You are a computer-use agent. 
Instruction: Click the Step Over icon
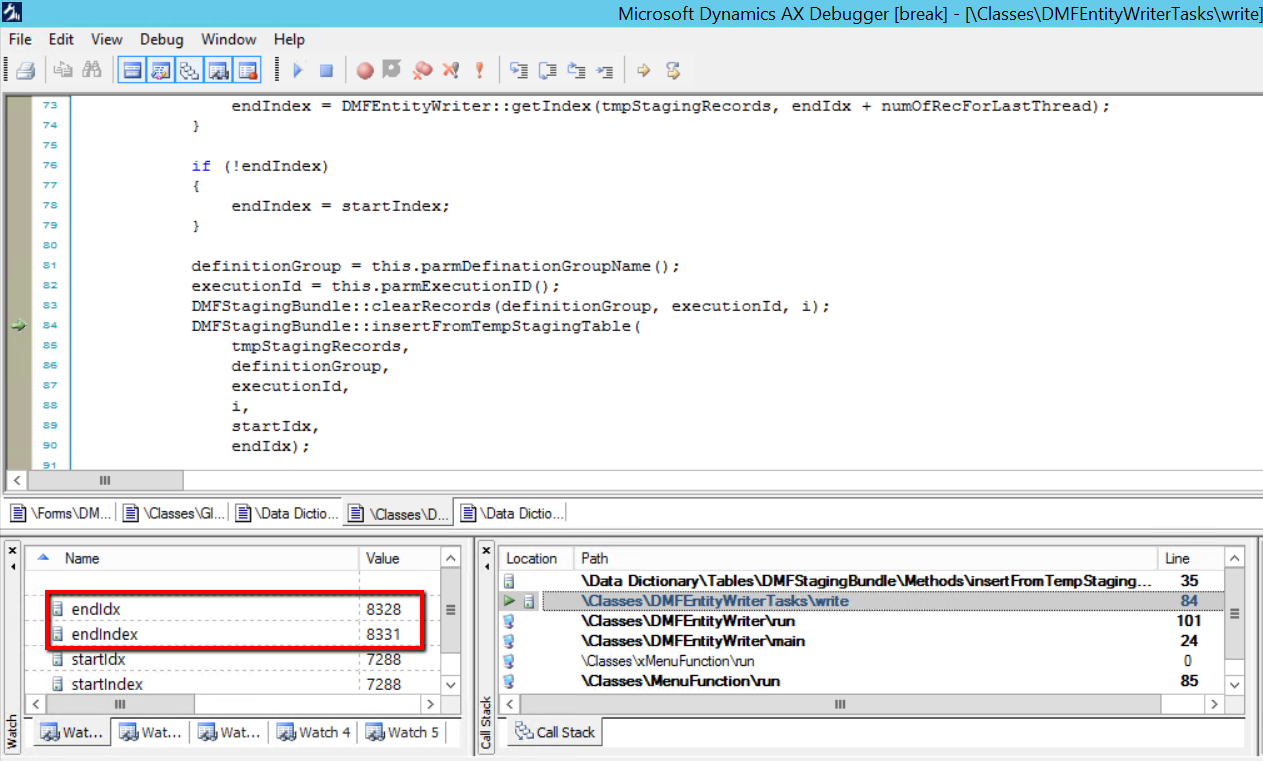[547, 70]
